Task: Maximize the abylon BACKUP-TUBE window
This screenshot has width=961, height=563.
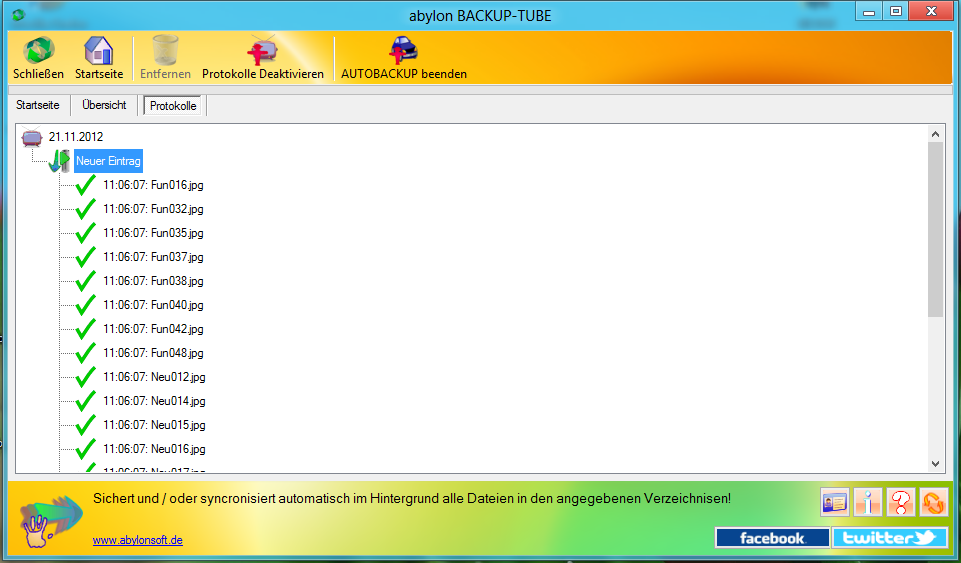Action: tap(895, 11)
